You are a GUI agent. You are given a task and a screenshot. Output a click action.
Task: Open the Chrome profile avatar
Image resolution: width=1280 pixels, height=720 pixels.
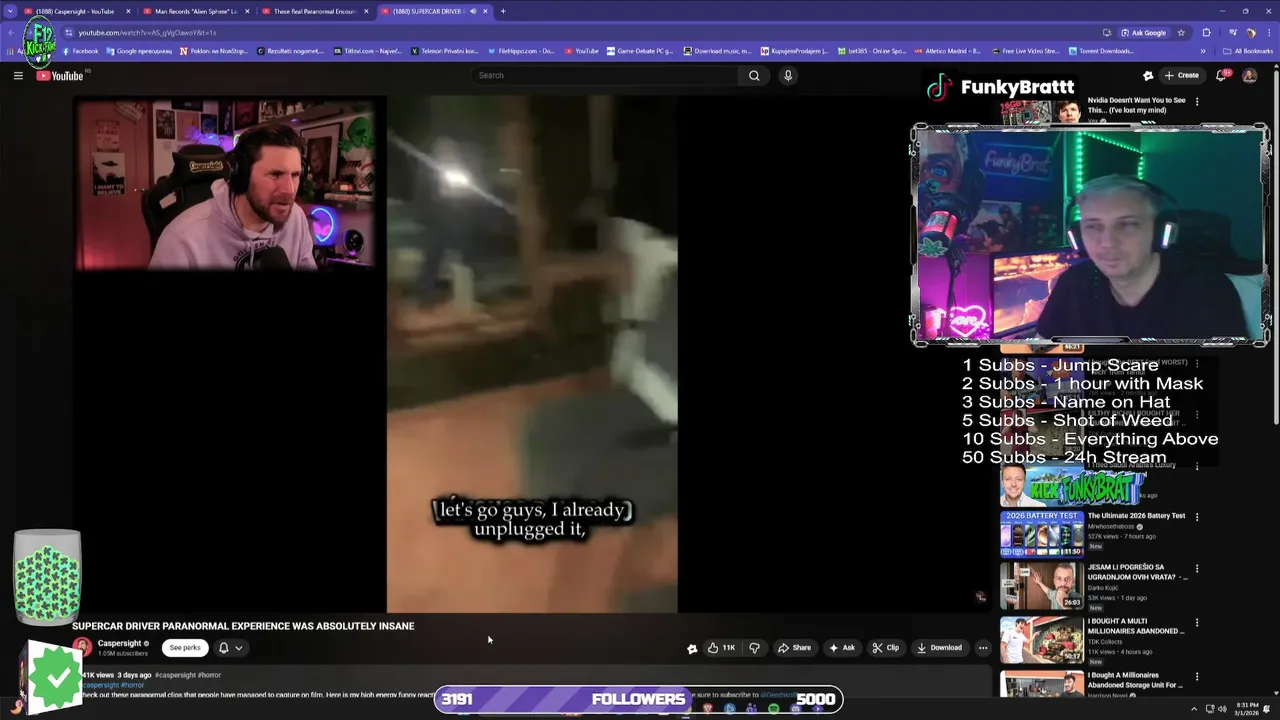click(x=1250, y=32)
